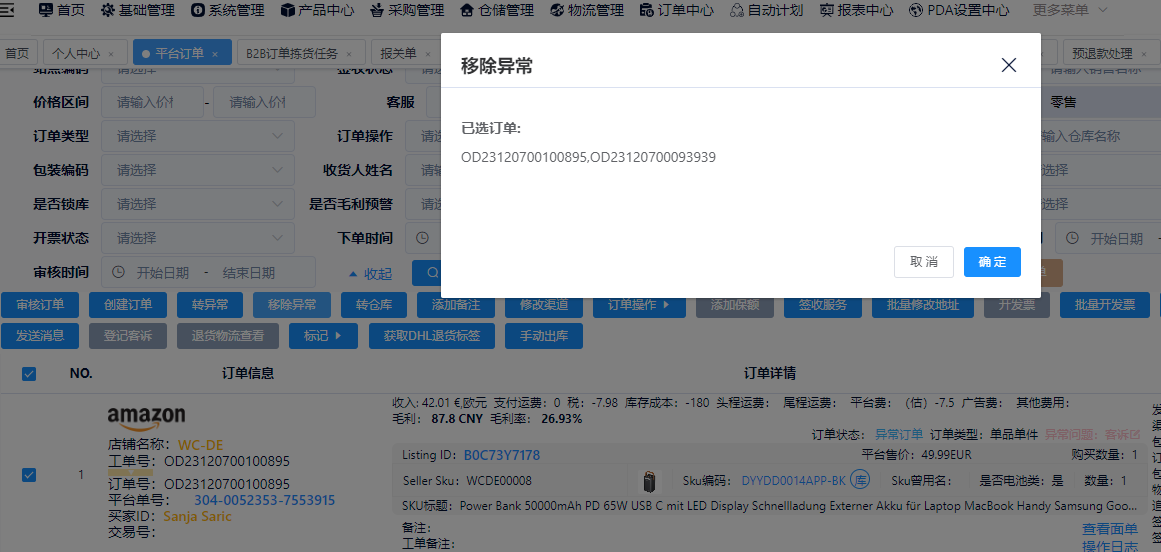The image size is (1161, 552).
Task: Click the 添加备注 button
Action: point(455,305)
